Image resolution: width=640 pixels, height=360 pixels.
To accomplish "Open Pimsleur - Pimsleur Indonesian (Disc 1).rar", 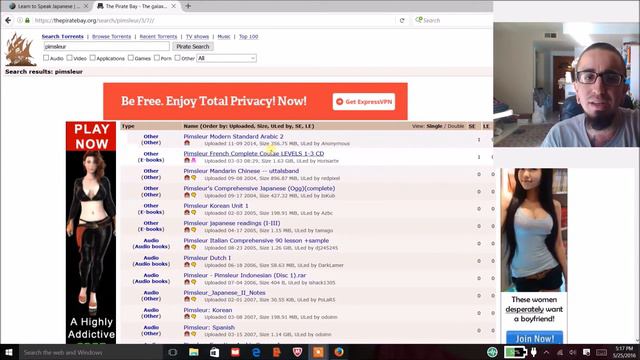I will (x=244, y=275).
